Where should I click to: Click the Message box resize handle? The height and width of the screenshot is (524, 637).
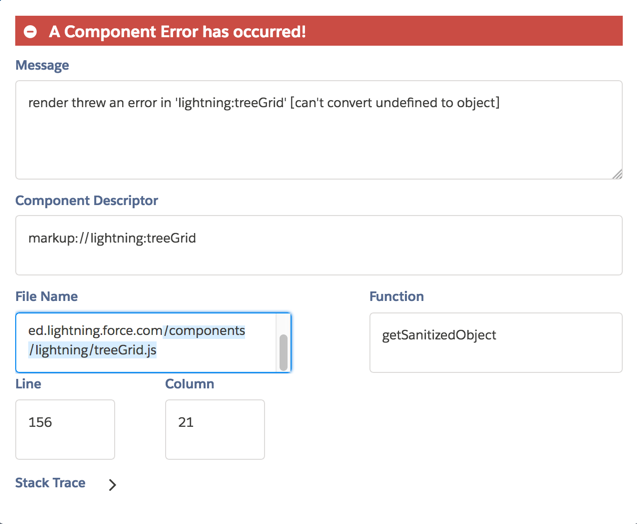click(x=616, y=173)
